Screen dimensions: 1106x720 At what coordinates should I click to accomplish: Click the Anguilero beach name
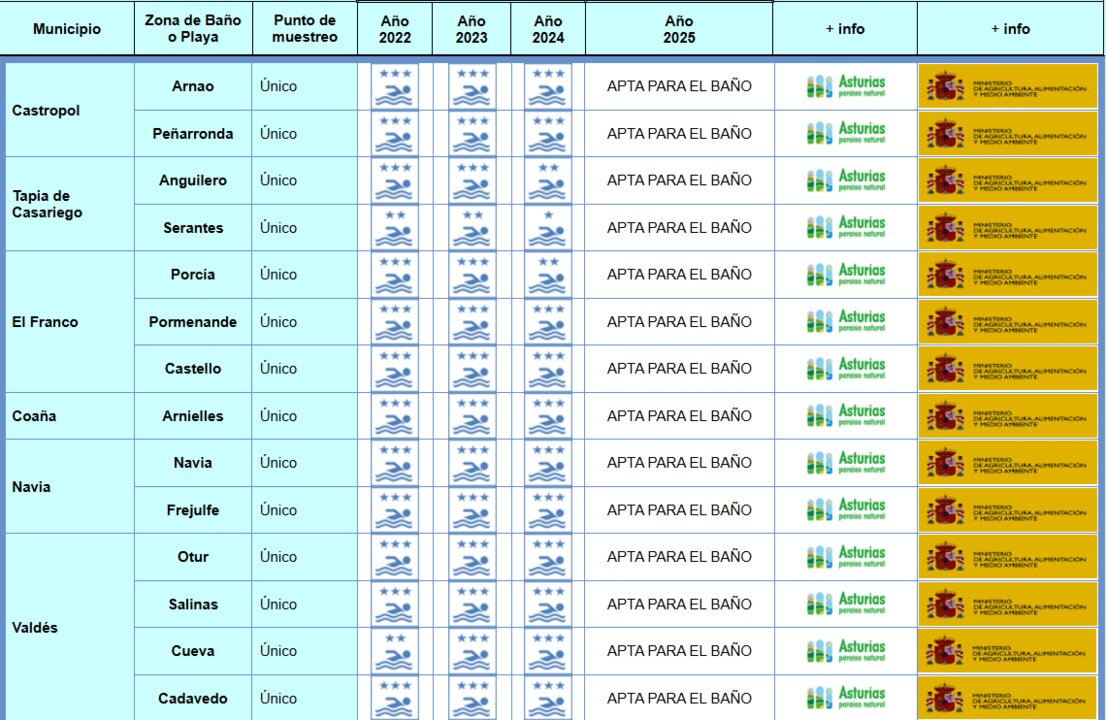tap(193, 181)
